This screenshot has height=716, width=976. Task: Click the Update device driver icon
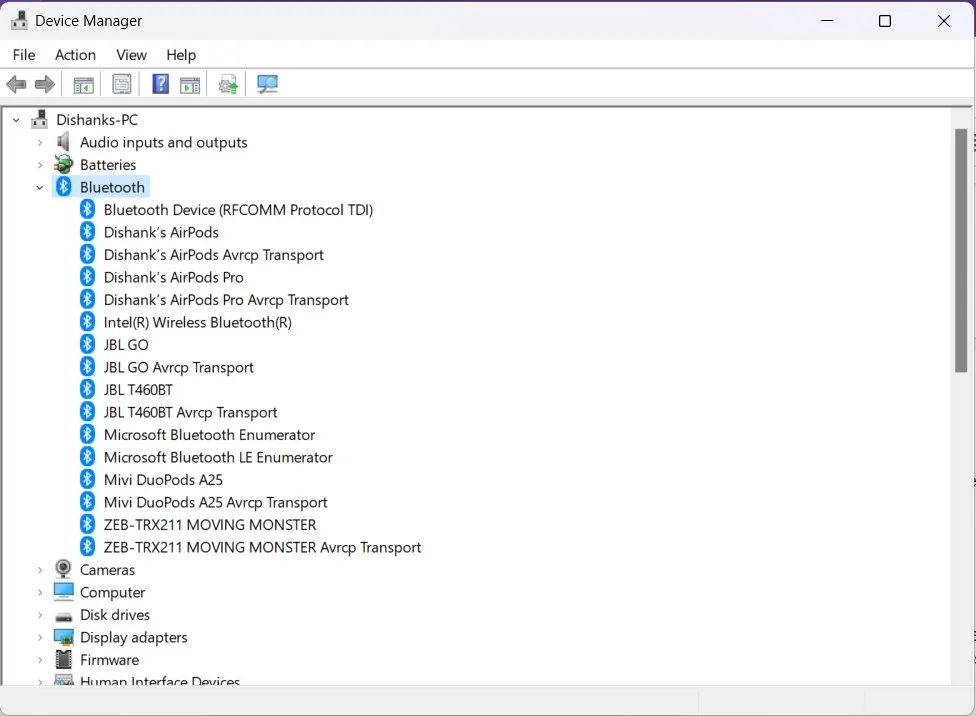228,84
